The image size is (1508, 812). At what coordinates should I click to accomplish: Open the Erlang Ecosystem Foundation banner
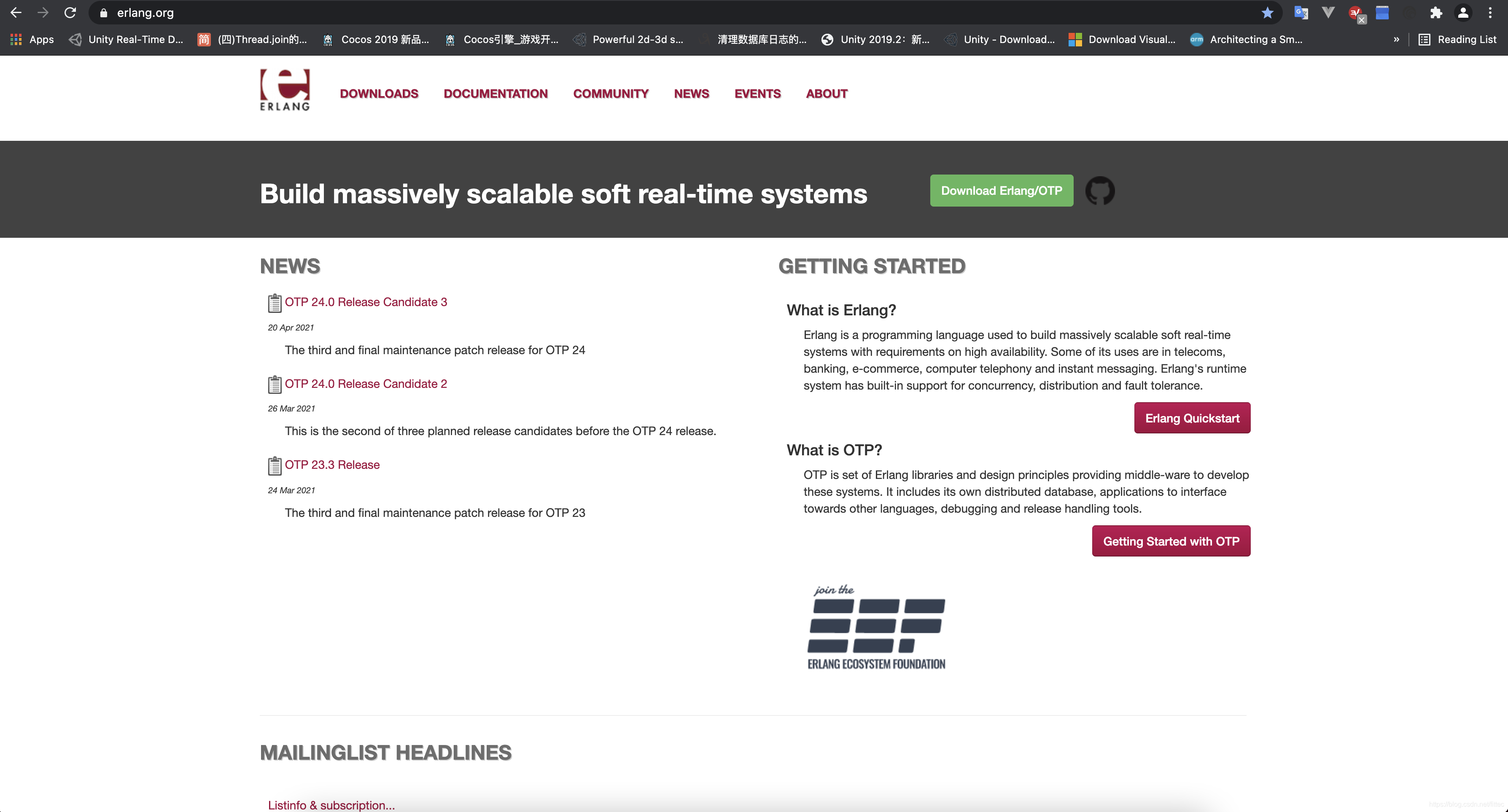coord(876,628)
